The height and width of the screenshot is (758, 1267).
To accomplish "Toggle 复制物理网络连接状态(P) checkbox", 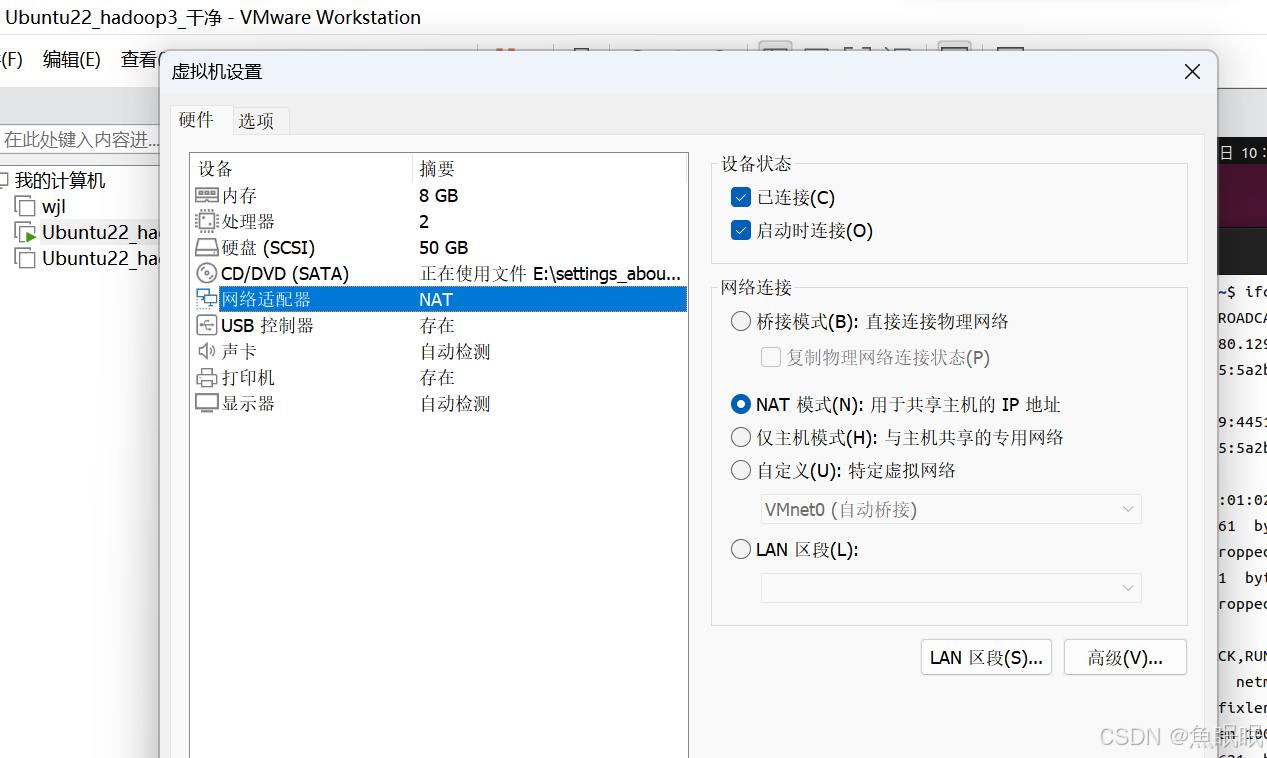I will 771,358.
